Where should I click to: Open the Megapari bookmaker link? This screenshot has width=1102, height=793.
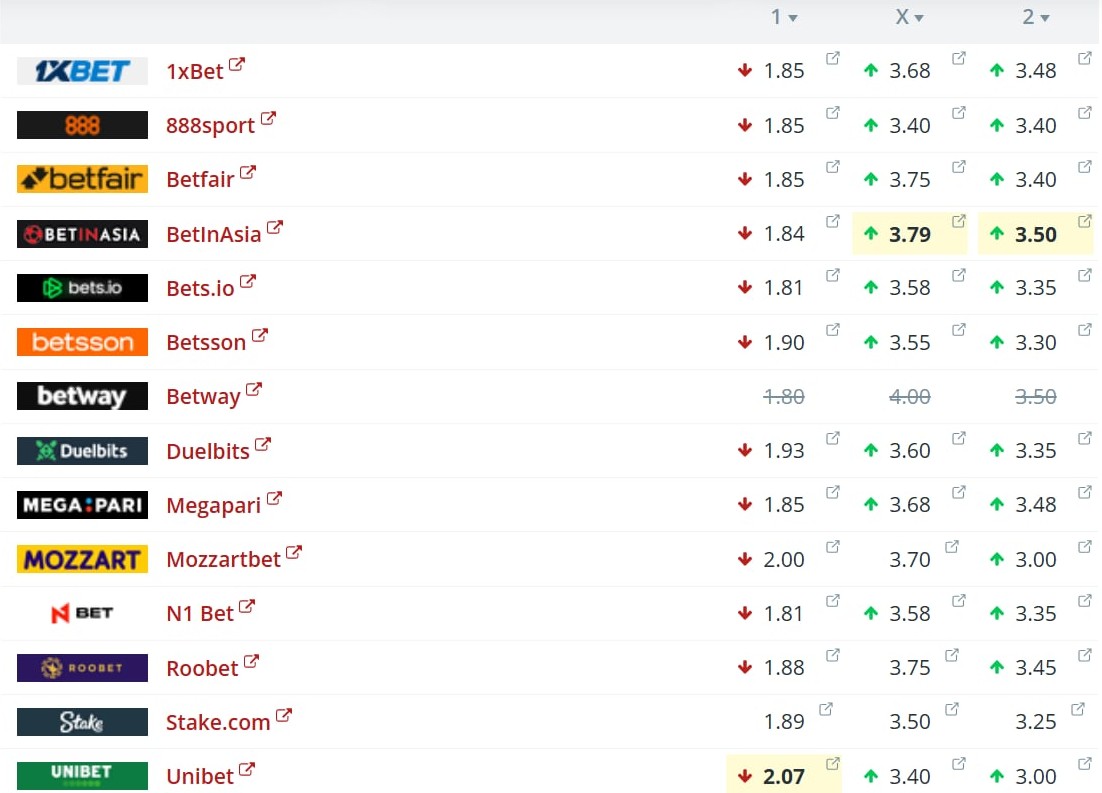point(214,505)
